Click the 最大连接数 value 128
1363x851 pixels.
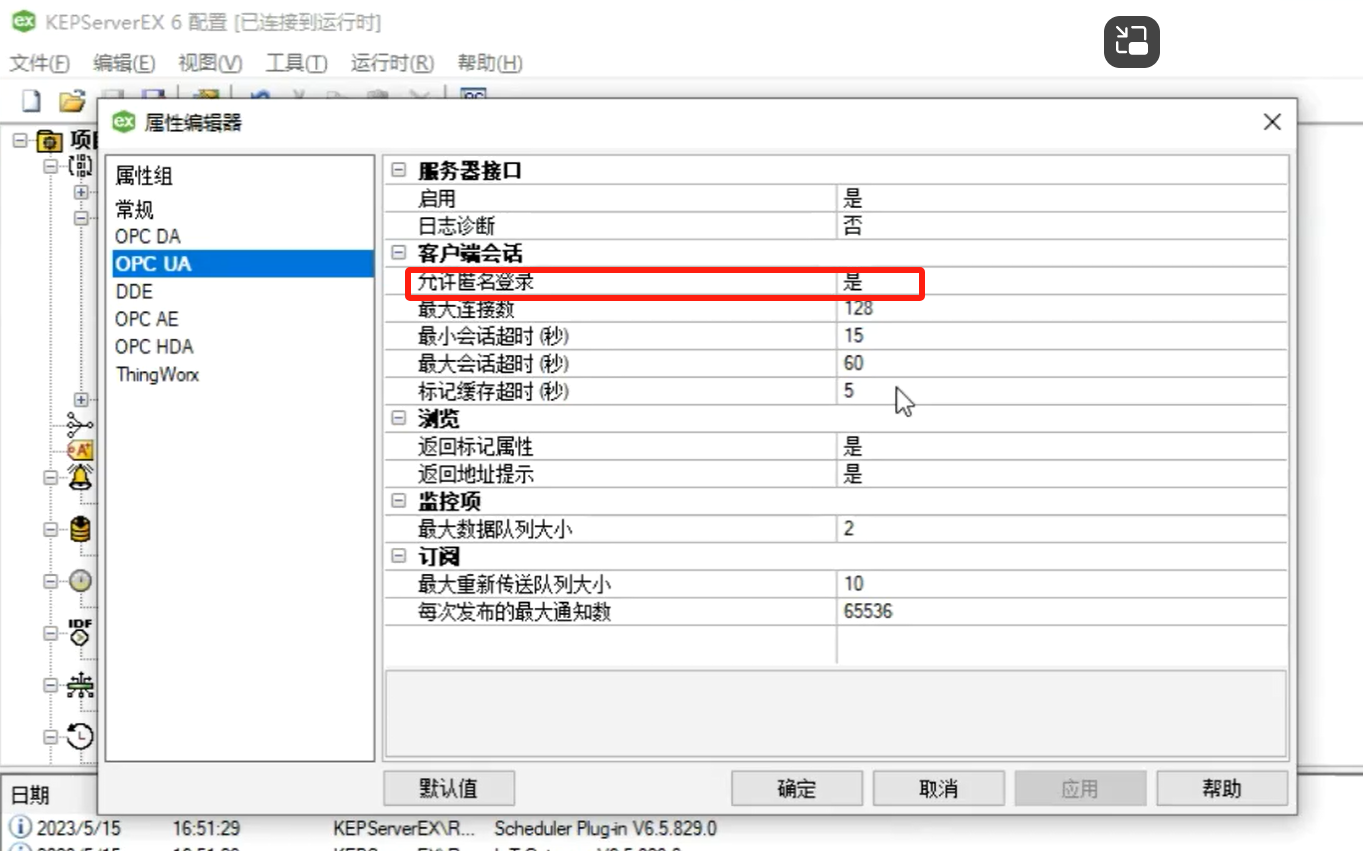pyautogui.click(x=1062, y=309)
